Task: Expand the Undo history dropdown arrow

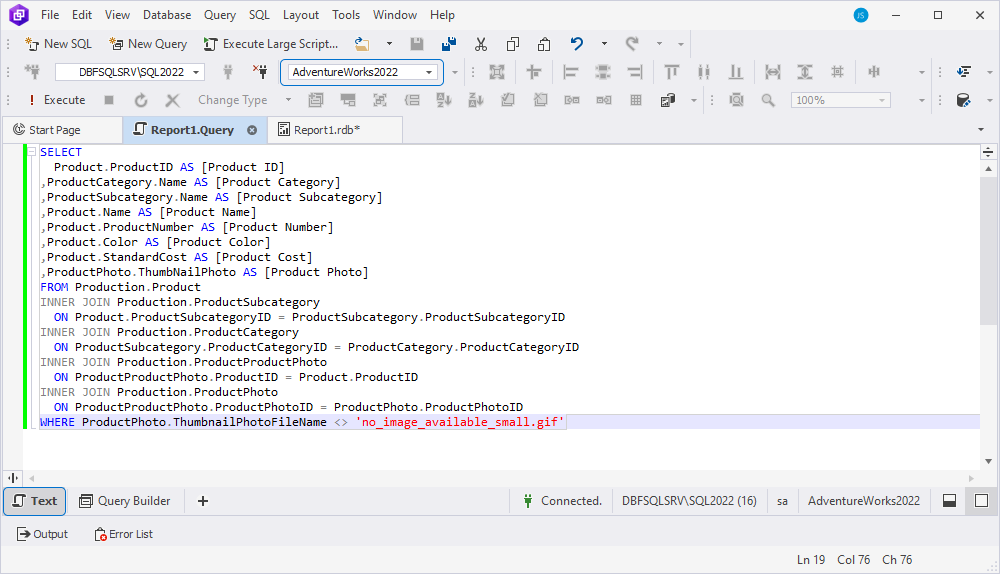Action: coord(604,44)
